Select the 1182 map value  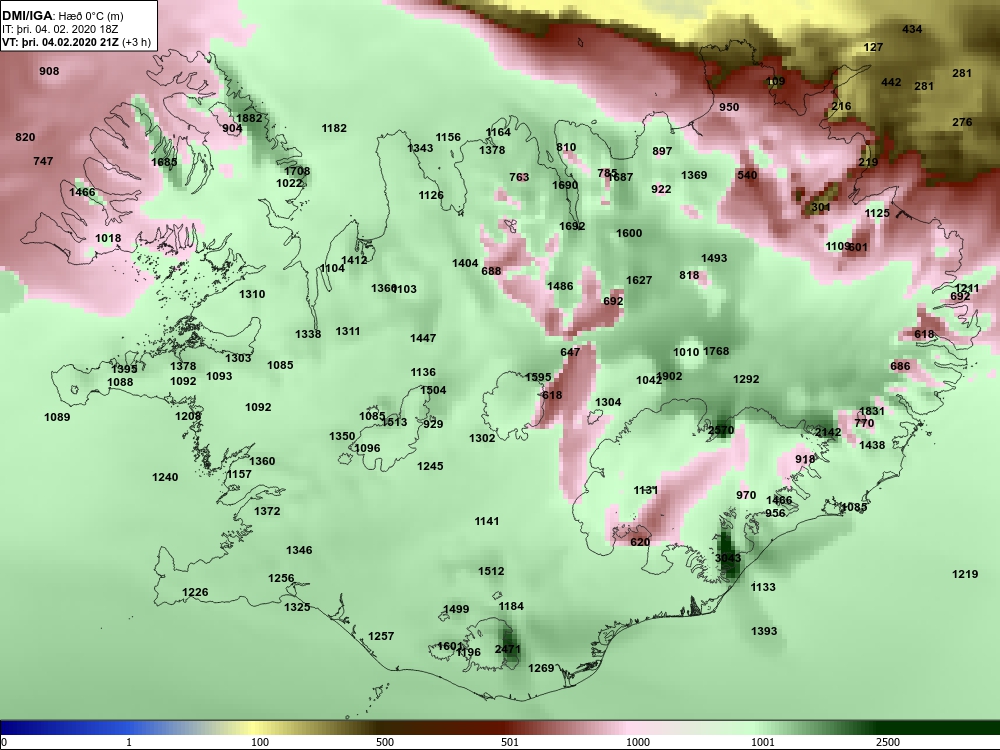(334, 128)
